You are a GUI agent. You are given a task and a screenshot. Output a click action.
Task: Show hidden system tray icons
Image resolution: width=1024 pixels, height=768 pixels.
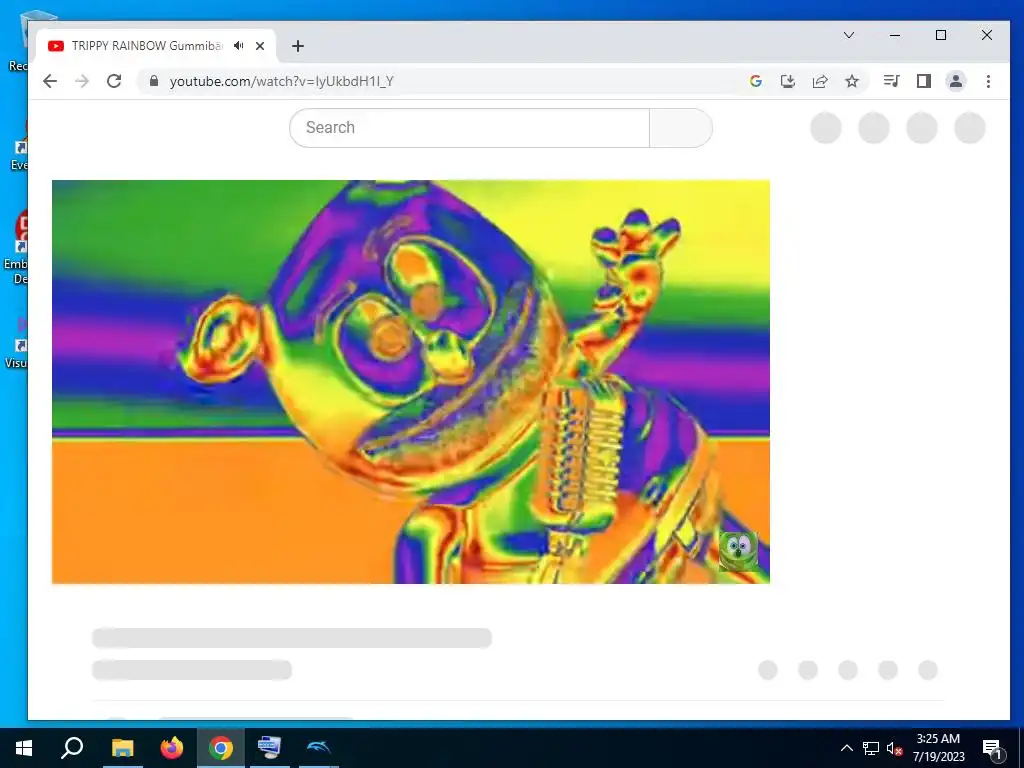tap(846, 748)
